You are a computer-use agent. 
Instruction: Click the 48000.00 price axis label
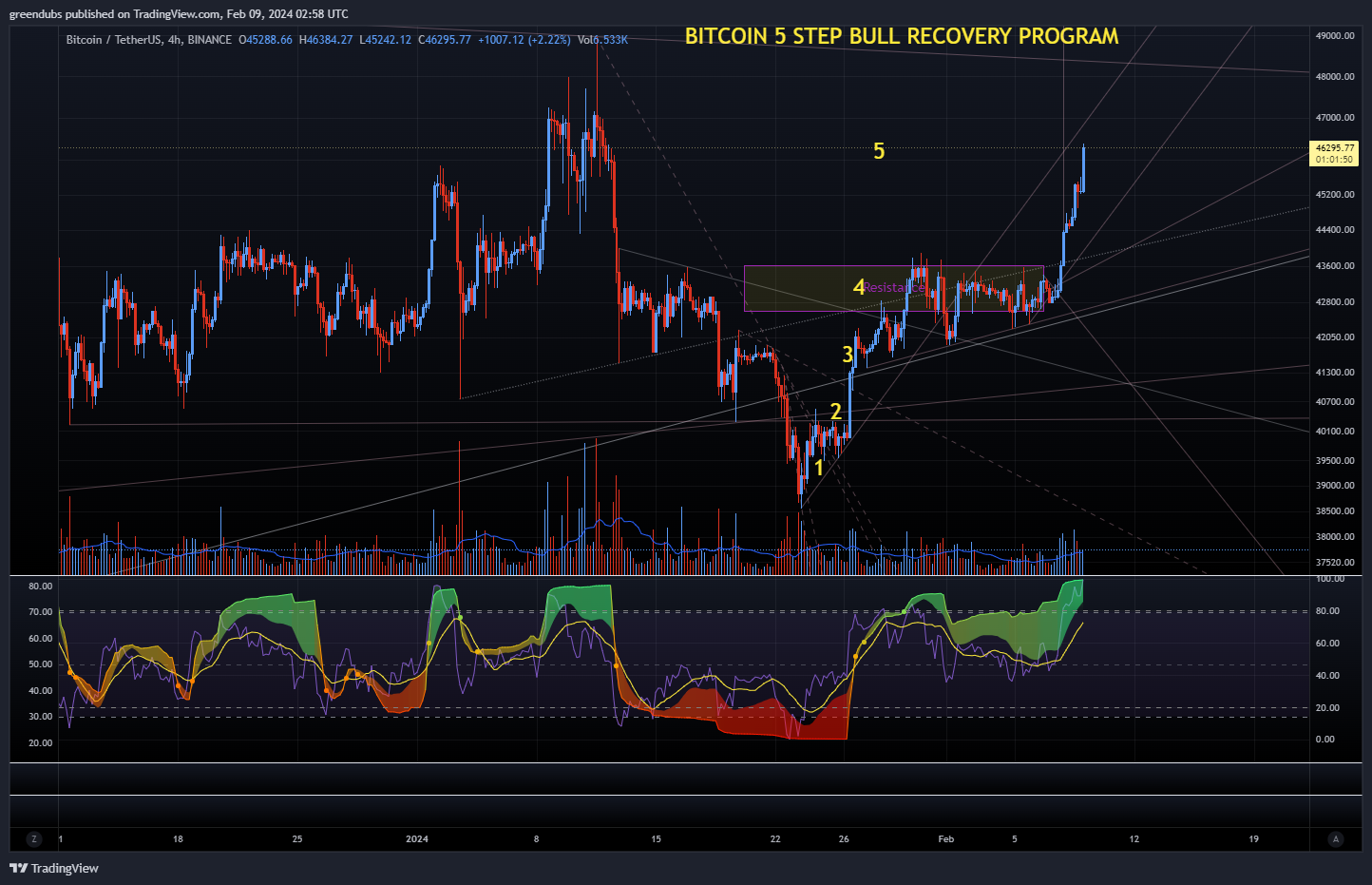point(1335,76)
